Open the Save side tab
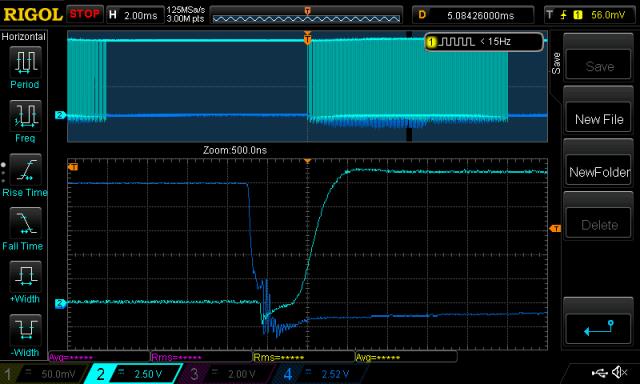This screenshot has height=384, width=640. (x=556, y=63)
